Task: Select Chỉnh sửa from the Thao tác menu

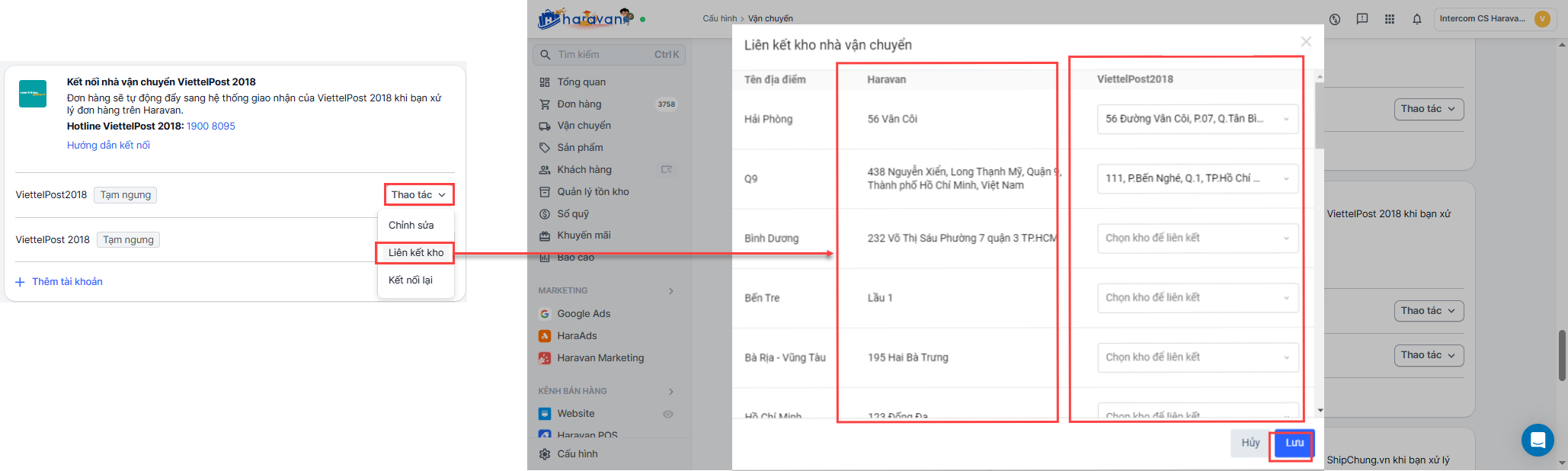Action: (x=411, y=226)
